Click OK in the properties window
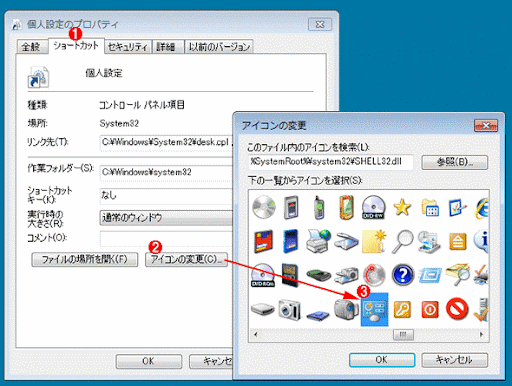512x386 pixels. [149, 361]
